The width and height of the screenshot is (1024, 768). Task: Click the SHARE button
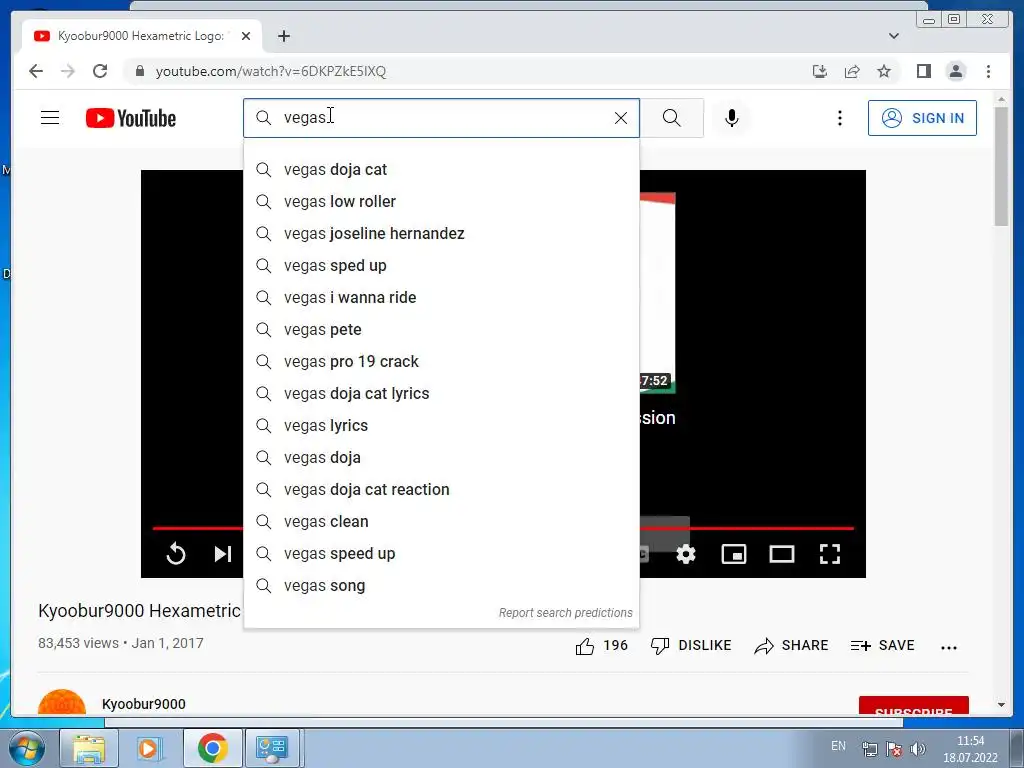pyautogui.click(x=791, y=646)
